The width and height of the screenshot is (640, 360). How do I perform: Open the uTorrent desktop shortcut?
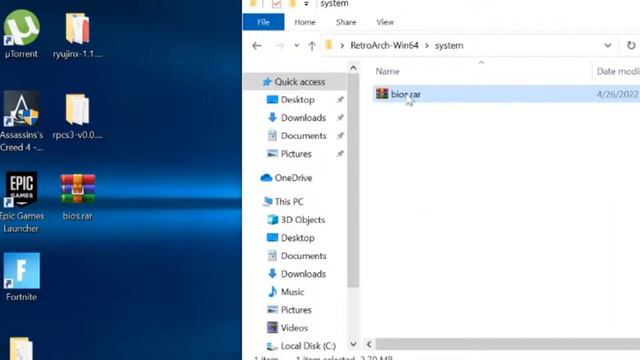21,34
